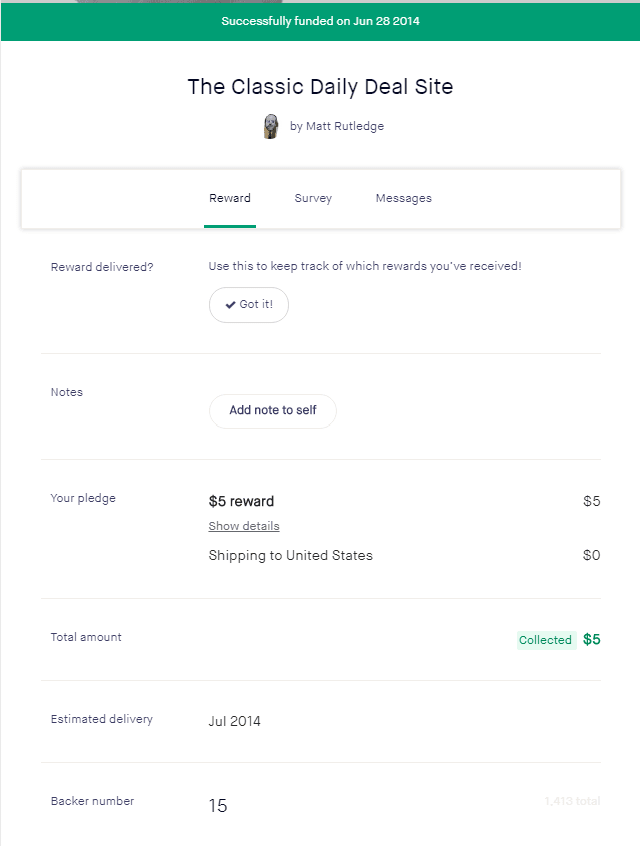
Task: Click the $5 reward heading
Action: click(241, 501)
